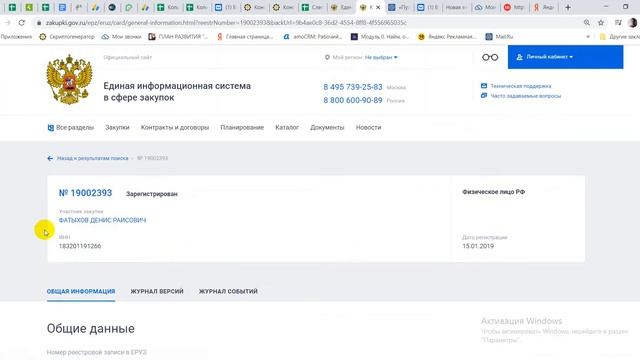
Task: Open the Chrome reading list icon
Action: pyautogui.click(x=618, y=23)
